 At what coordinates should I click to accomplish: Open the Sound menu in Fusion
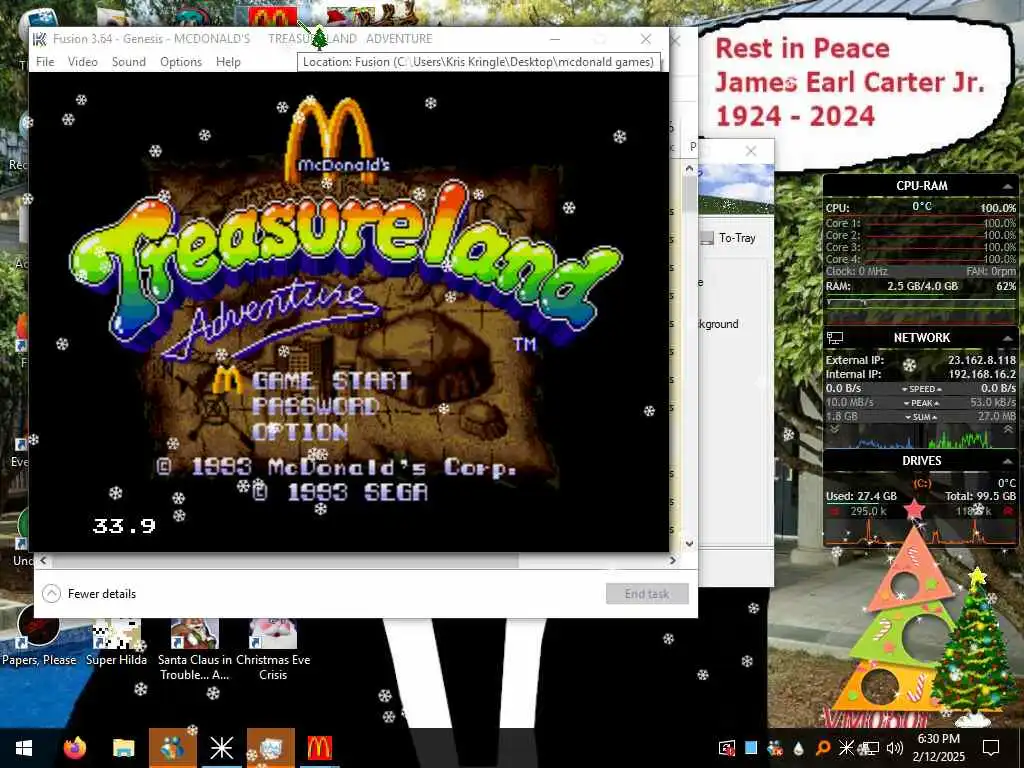(x=129, y=61)
